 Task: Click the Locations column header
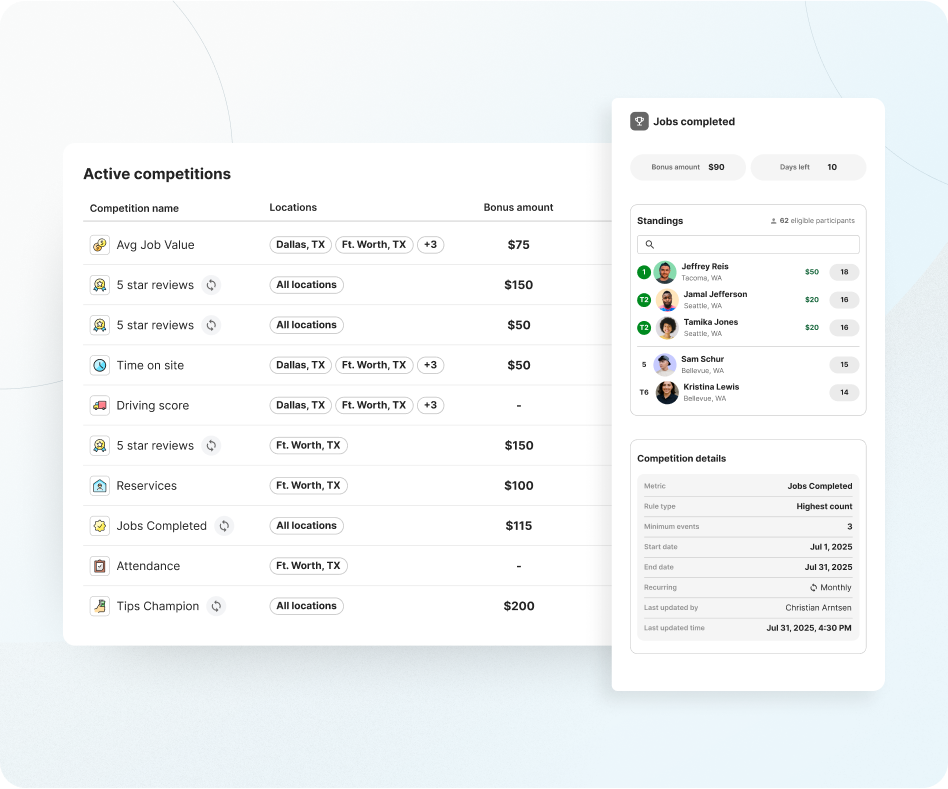(293, 207)
